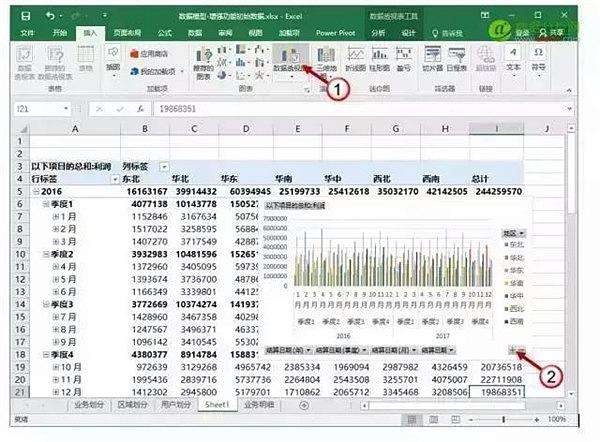Switch to Normal view in status bar
Viewport: 600px width, 442px height.
tap(412, 420)
